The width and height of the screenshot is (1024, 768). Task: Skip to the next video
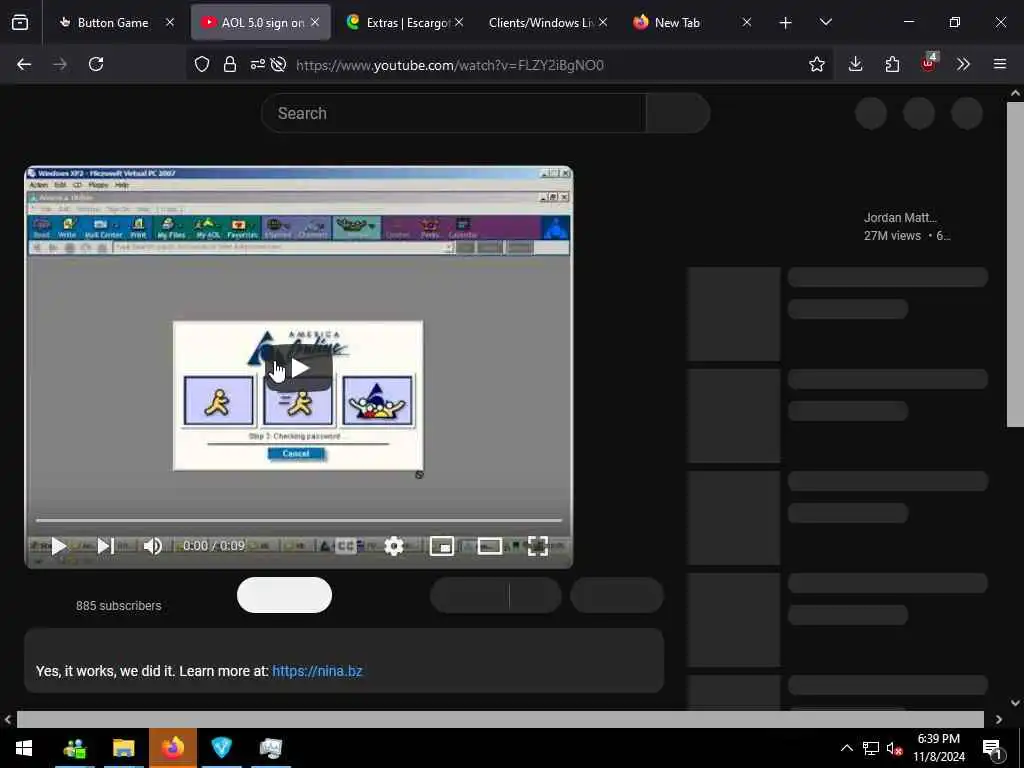pyautogui.click(x=105, y=546)
